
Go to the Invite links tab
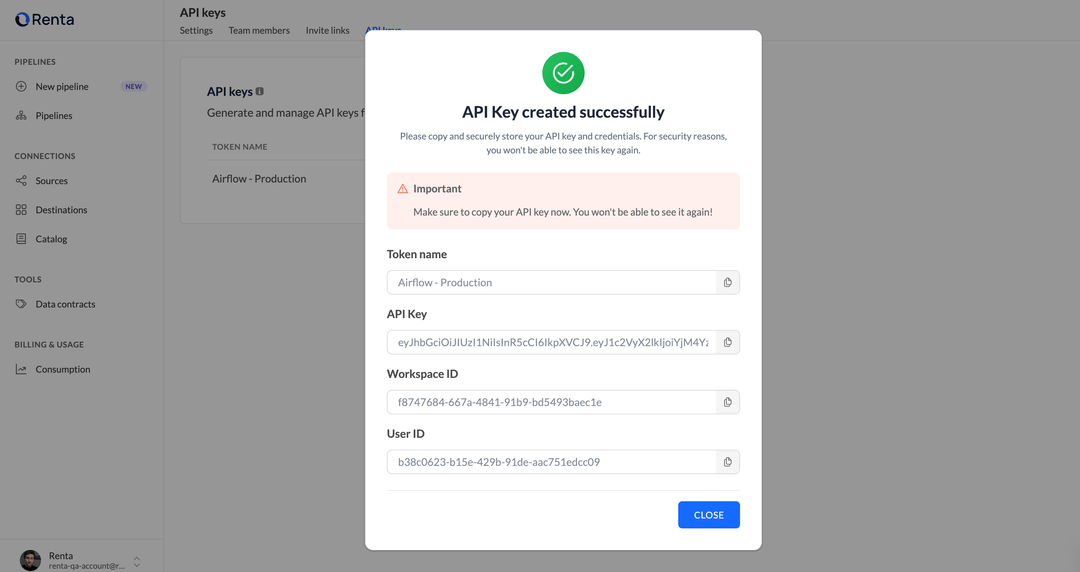pyautogui.click(x=328, y=30)
